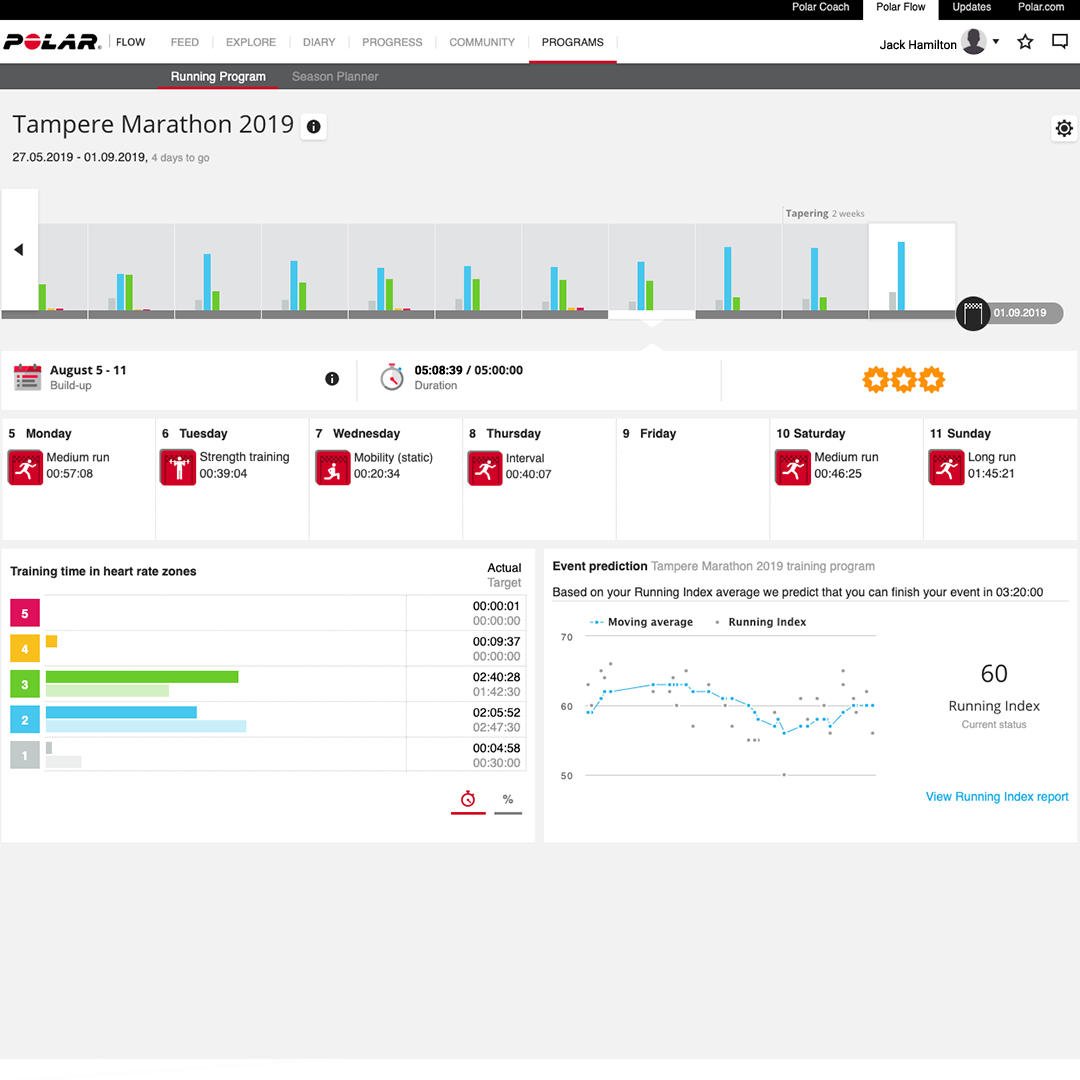The image size is (1080, 1080).
Task: Open Thursday Interval session icon
Action: (485, 468)
